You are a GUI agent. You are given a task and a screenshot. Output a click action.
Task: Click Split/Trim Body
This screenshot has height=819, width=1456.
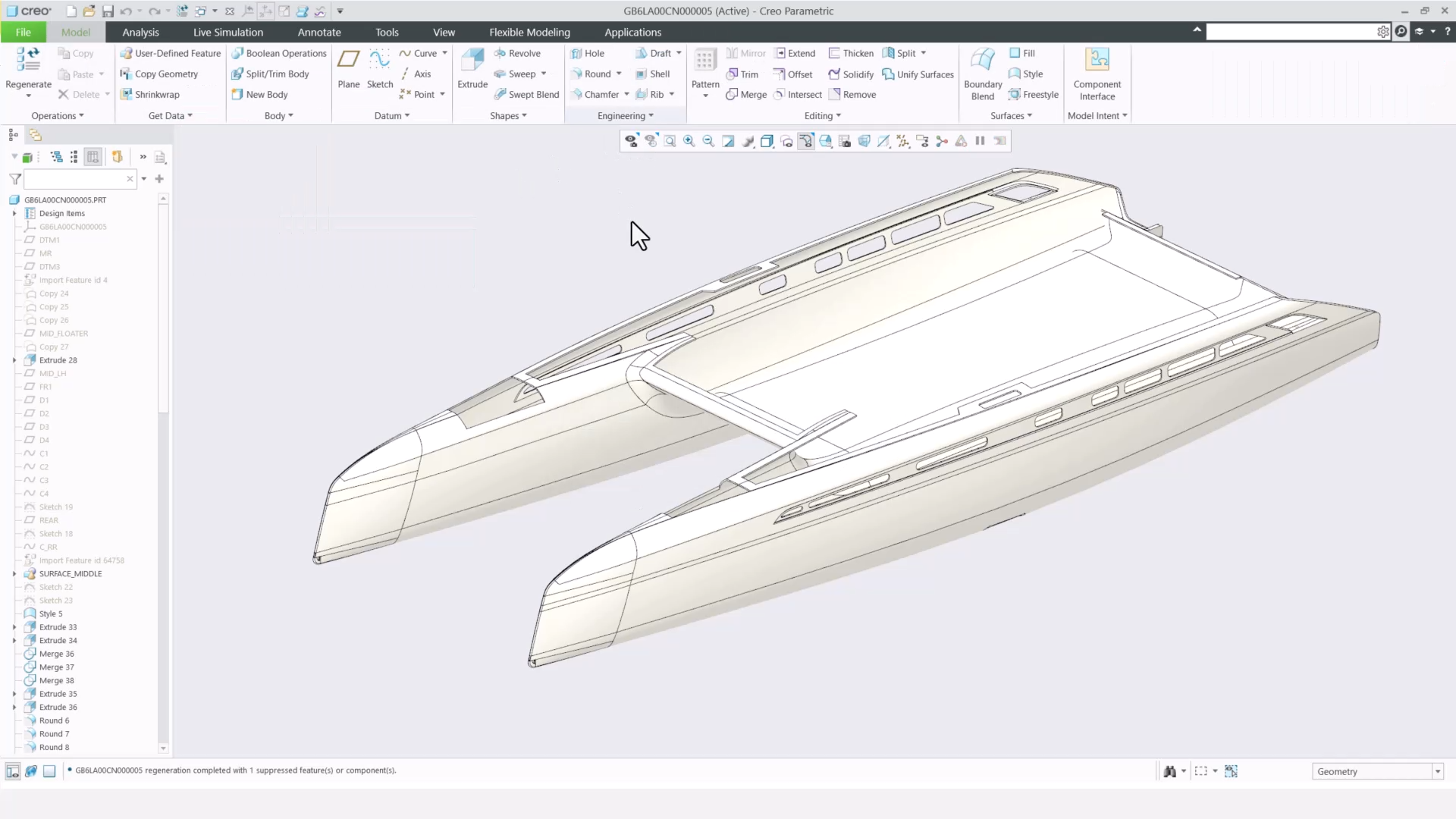(270, 74)
